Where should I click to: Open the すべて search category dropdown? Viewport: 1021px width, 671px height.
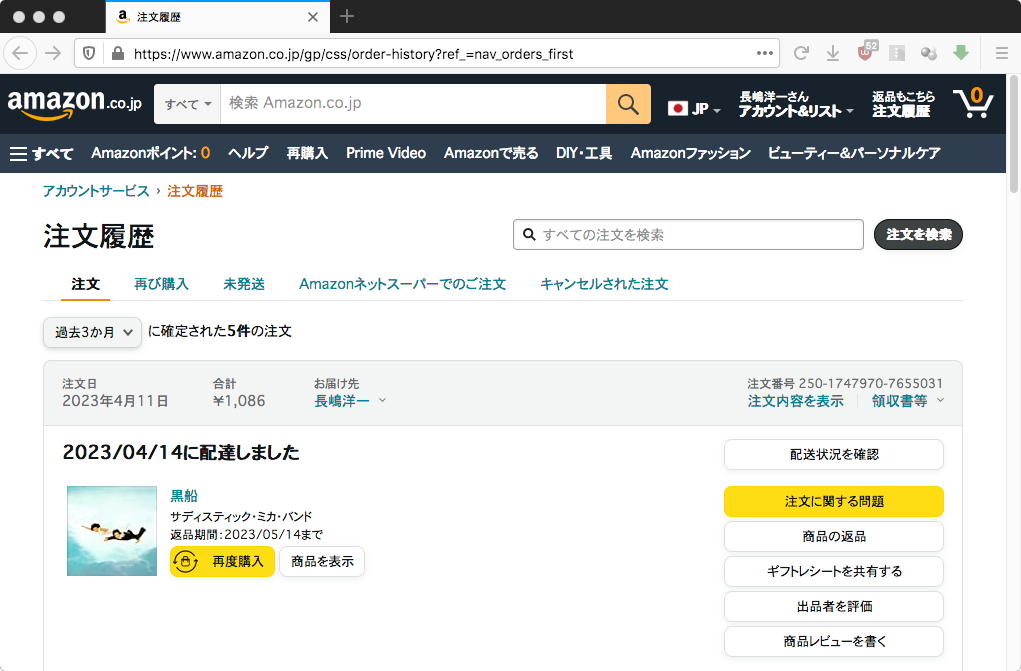click(188, 104)
